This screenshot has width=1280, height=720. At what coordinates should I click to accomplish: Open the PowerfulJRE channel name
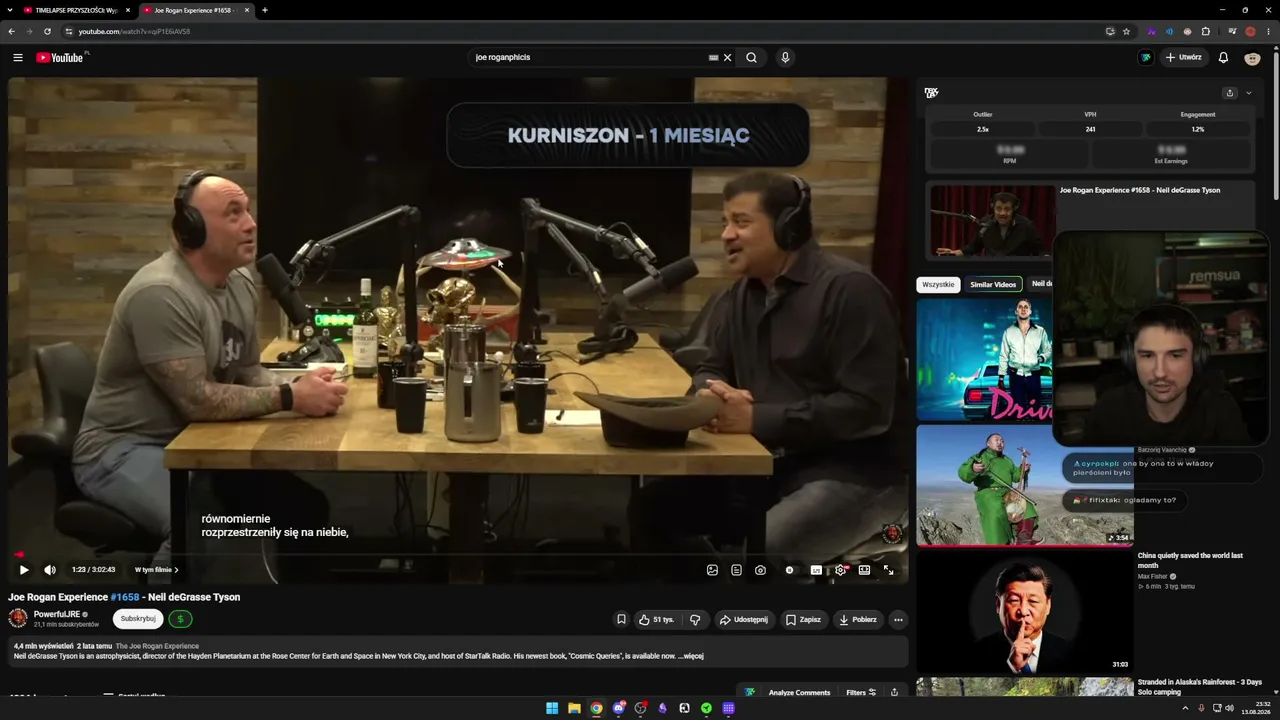tap(56, 614)
